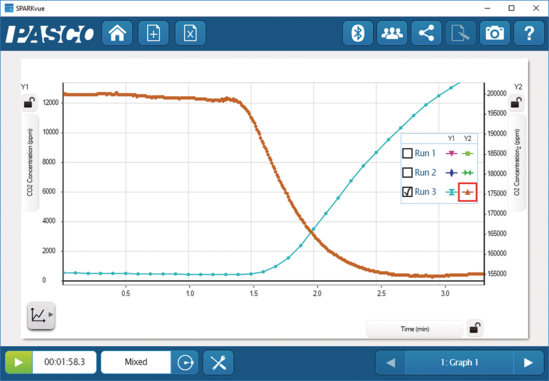Screen dimensions: 549x381
Task: Open sampling options clock icon
Action: [185, 362]
